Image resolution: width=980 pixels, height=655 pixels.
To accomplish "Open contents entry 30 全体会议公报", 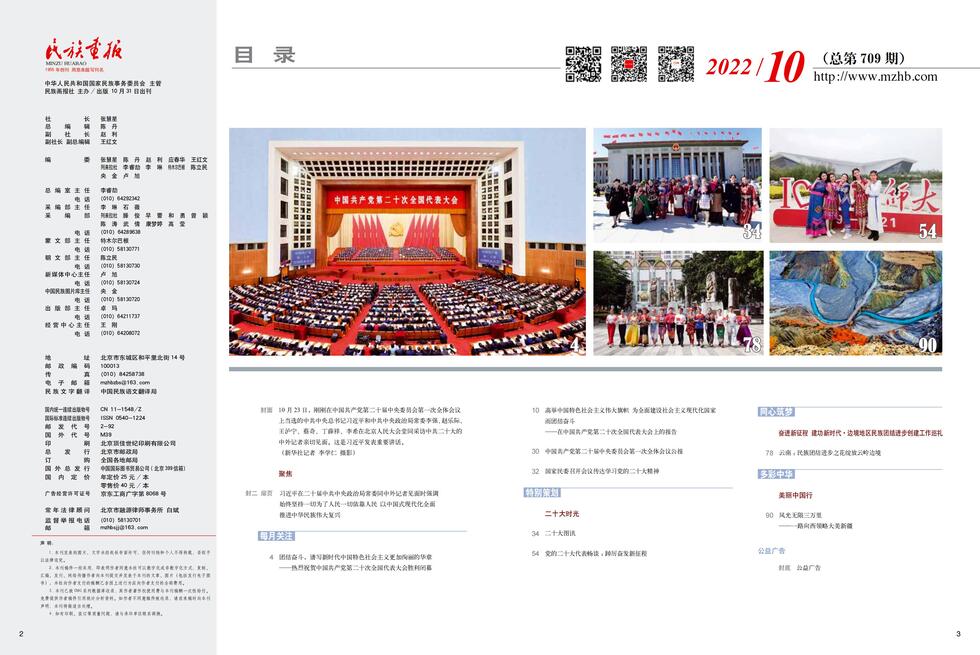I will (x=607, y=451).
